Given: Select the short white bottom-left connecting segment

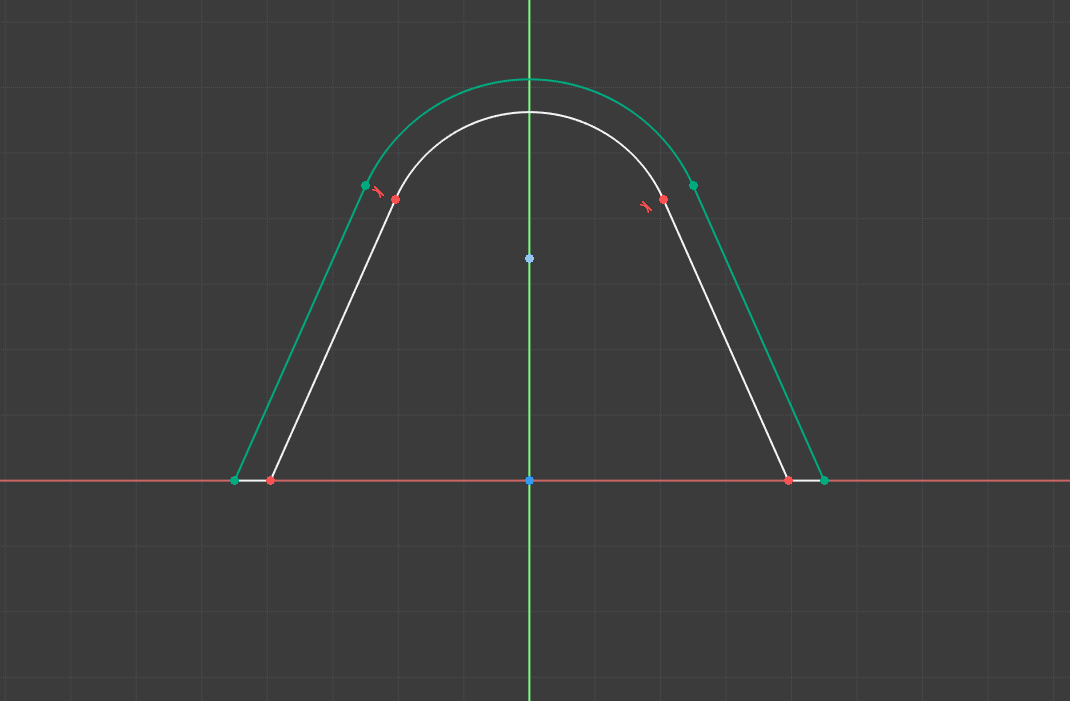Looking at the screenshot, I should pyautogui.click(x=252, y=481).
